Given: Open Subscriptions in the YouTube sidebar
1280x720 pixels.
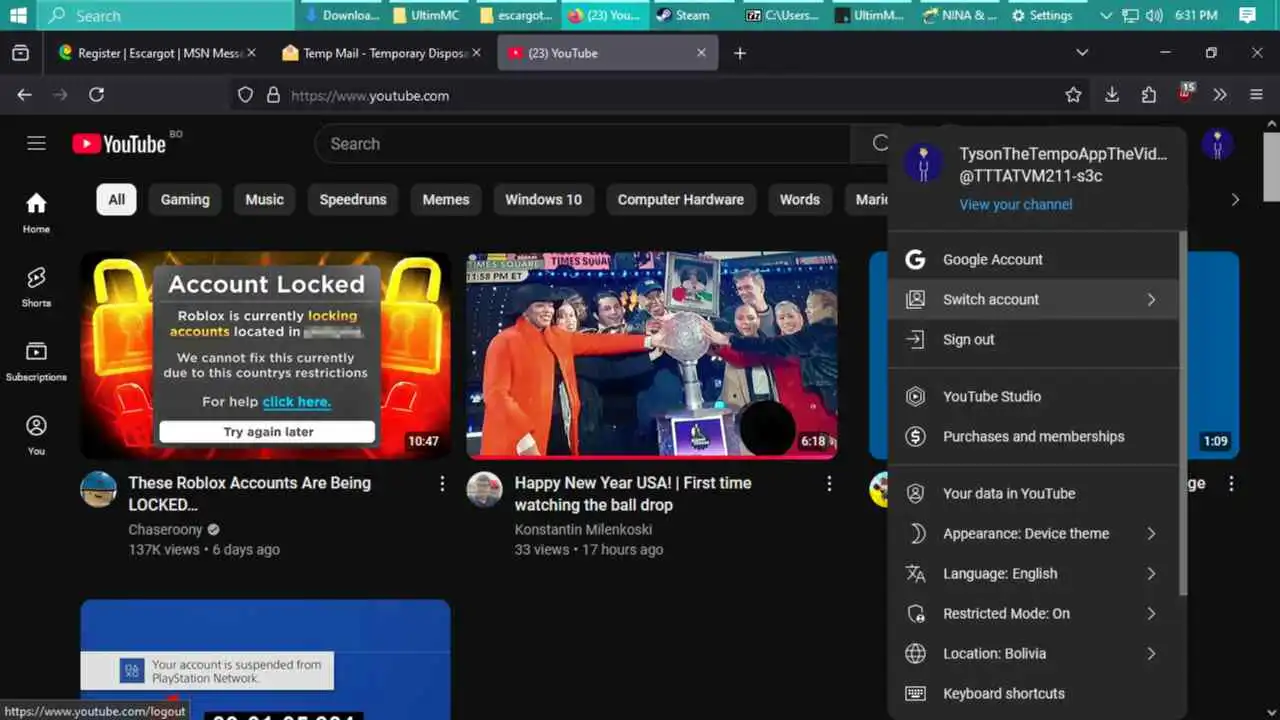Looking at the screenshot, I should click(36, 362).
